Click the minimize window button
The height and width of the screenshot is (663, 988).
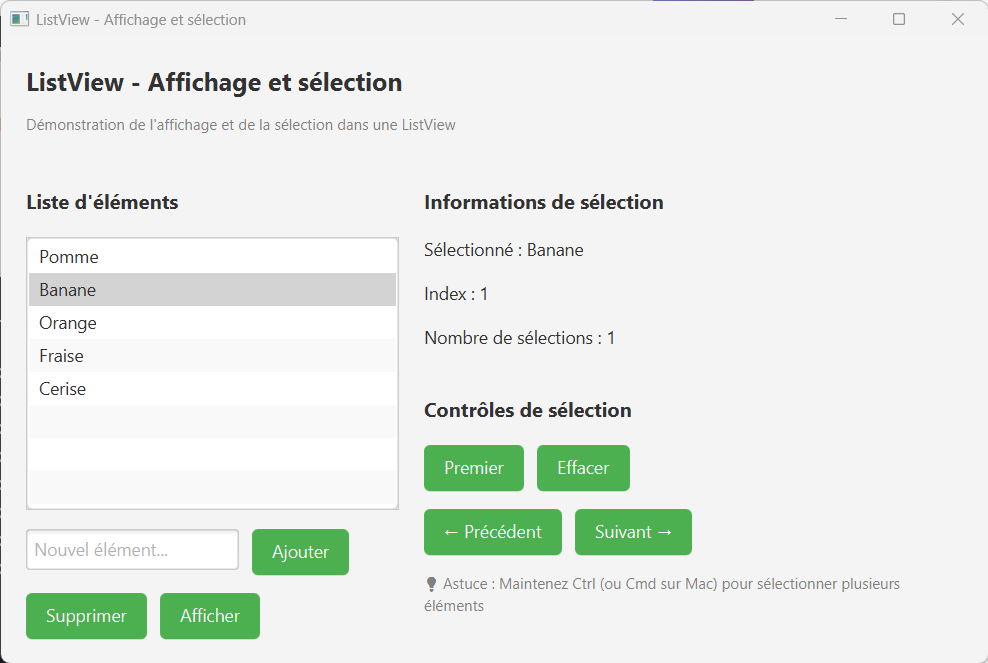coord(840,18)
